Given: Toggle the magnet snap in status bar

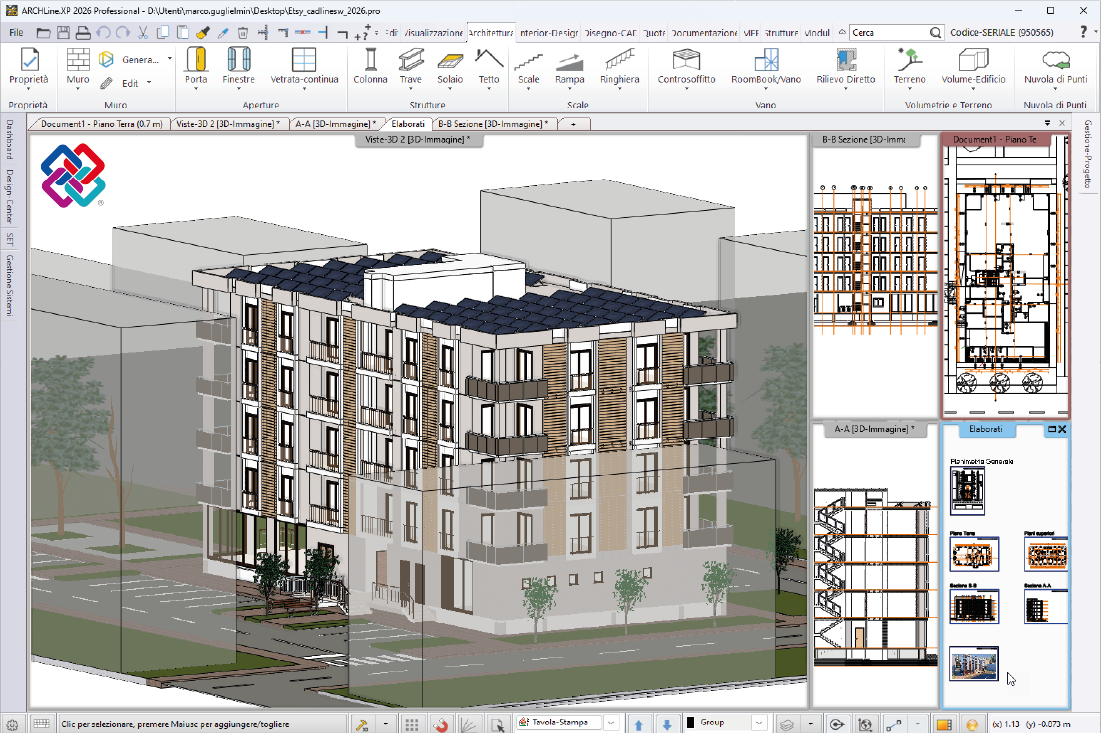Looking at the screenshot, I should coord(441,723).
